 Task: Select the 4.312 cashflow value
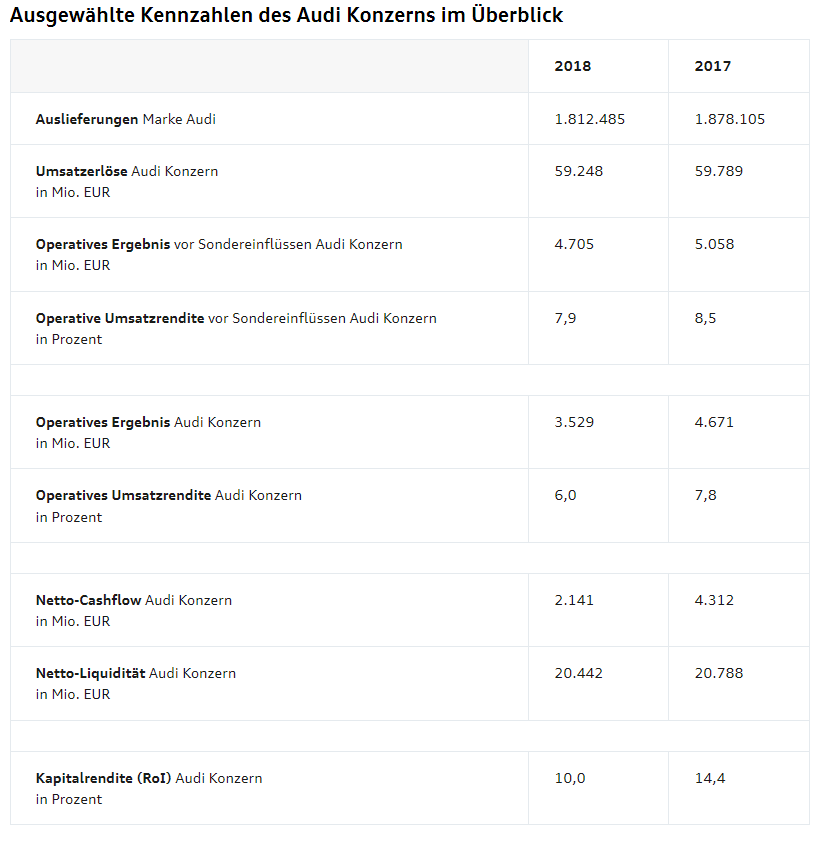[714, 600]
